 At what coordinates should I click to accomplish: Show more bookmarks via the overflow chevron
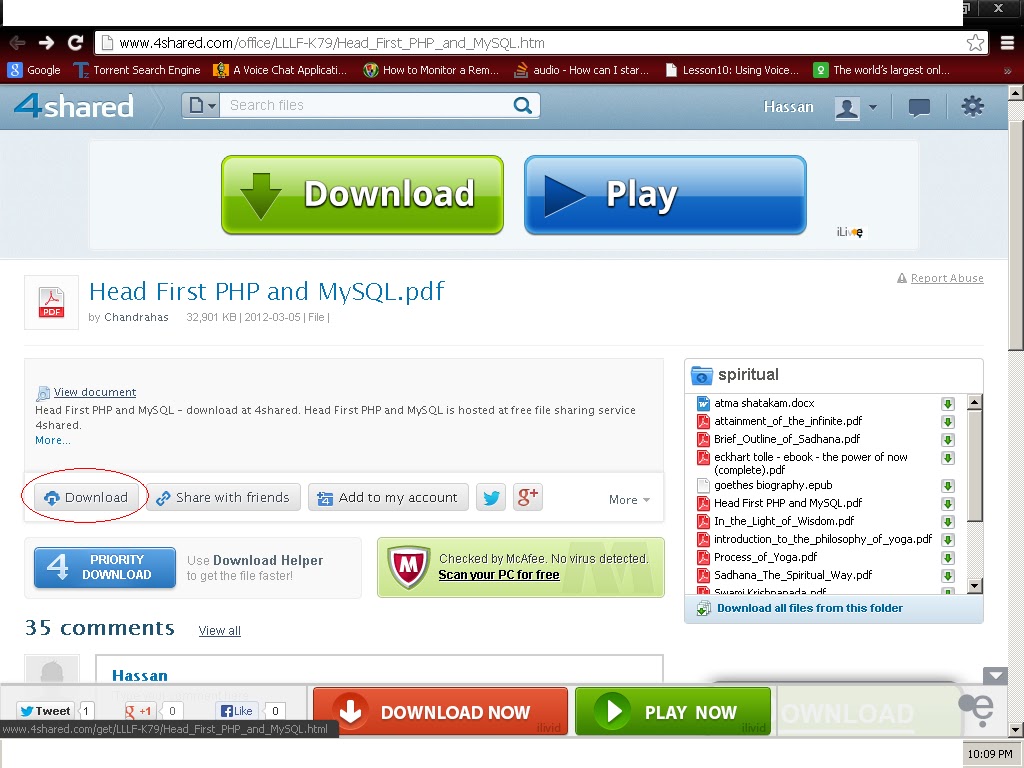(x=1008, y=71)
